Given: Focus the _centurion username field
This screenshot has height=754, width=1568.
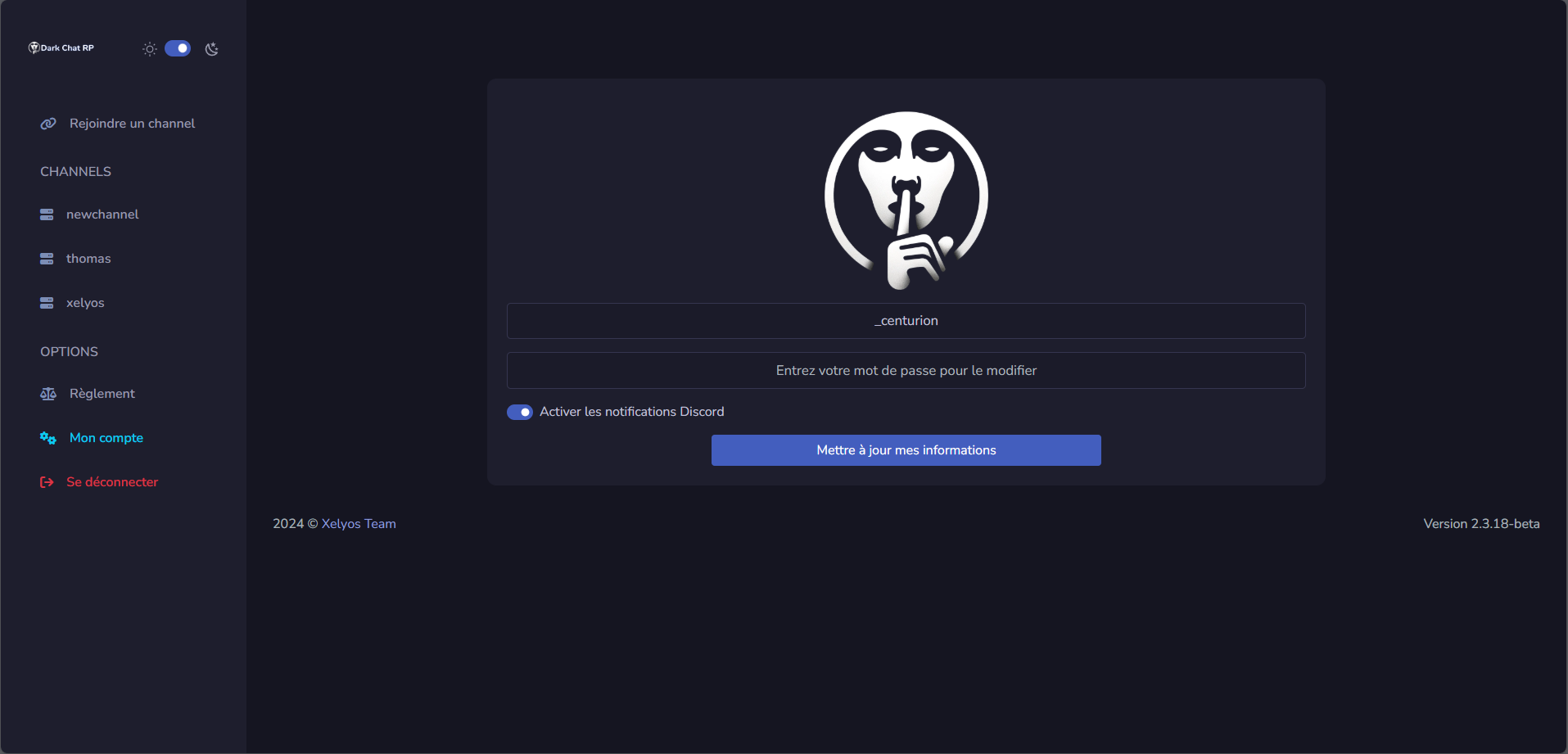Looking at the screenshot, I should [906, 321].
